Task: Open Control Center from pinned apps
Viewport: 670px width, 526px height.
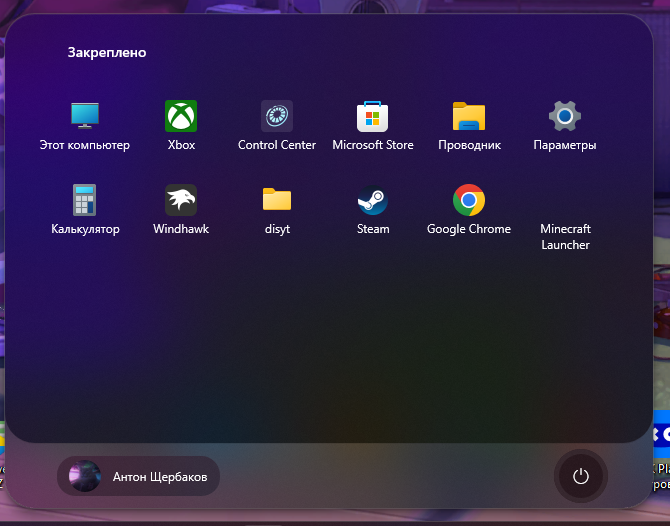Action: [x=277, y=126]
